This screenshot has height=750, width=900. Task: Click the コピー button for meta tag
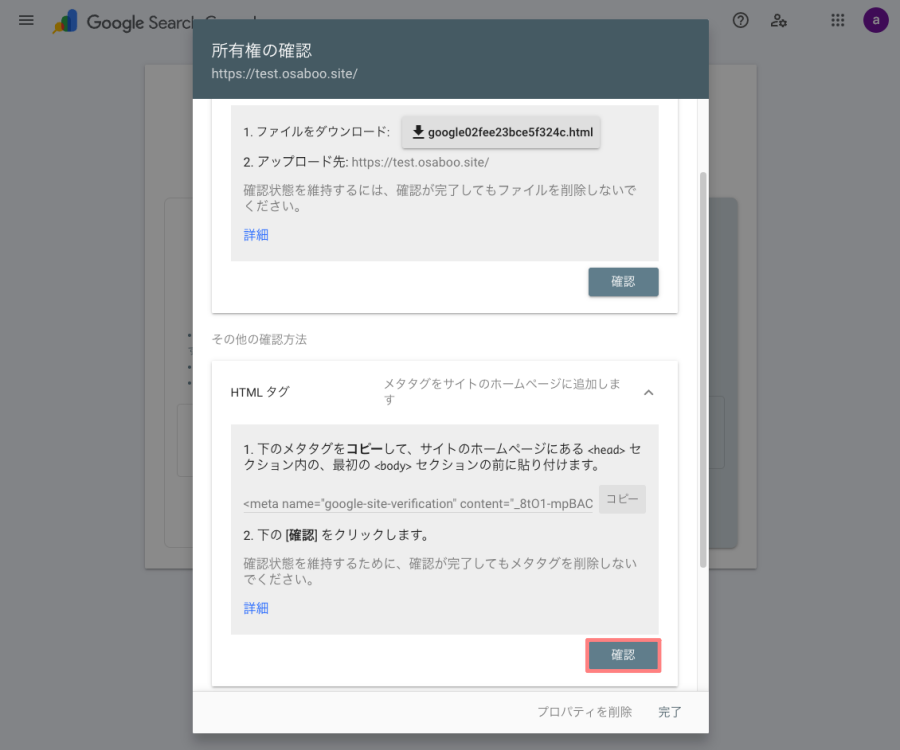pyautogui.click(x=622, y=499)
